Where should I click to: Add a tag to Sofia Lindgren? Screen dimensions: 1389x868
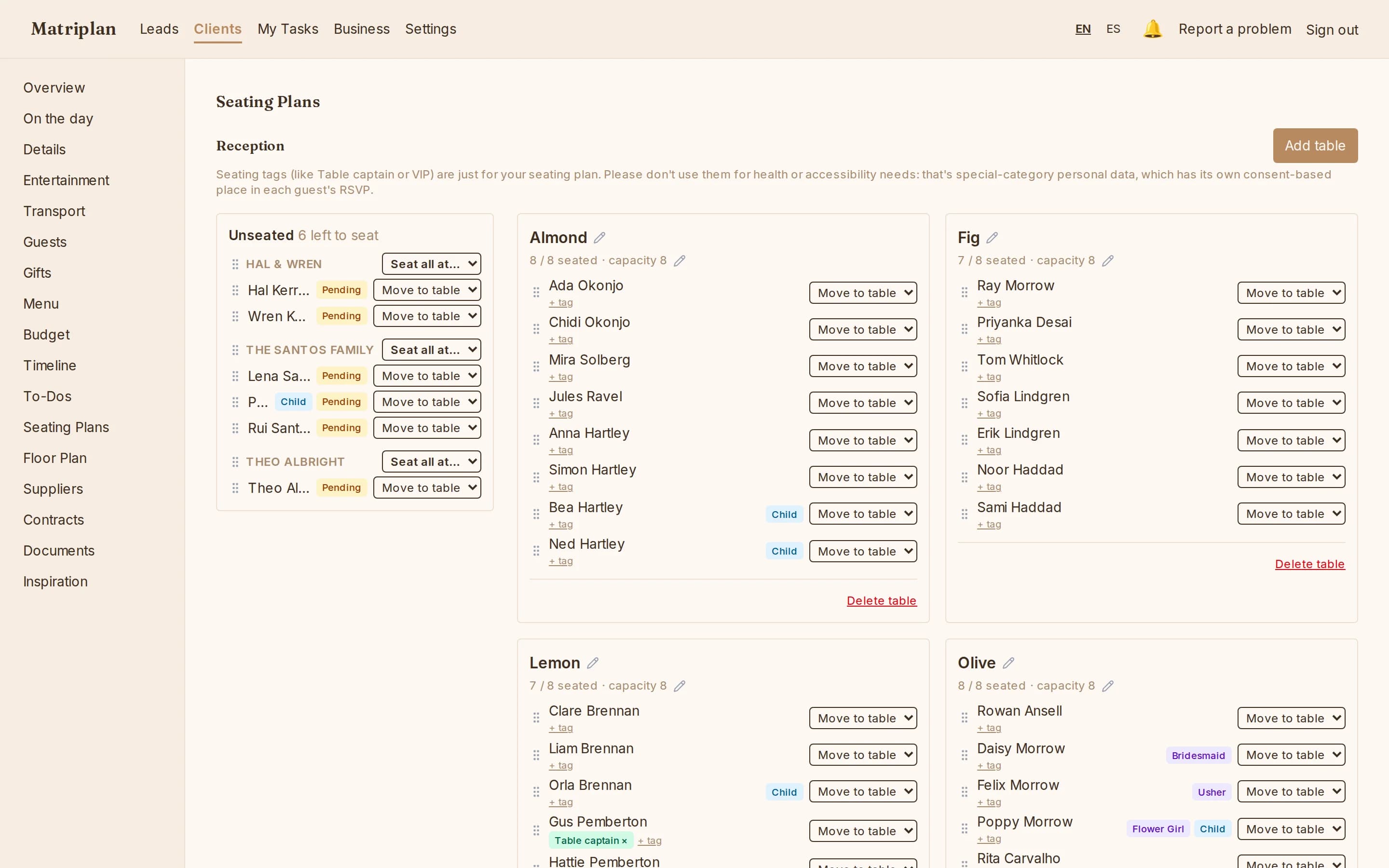[989, 414]
